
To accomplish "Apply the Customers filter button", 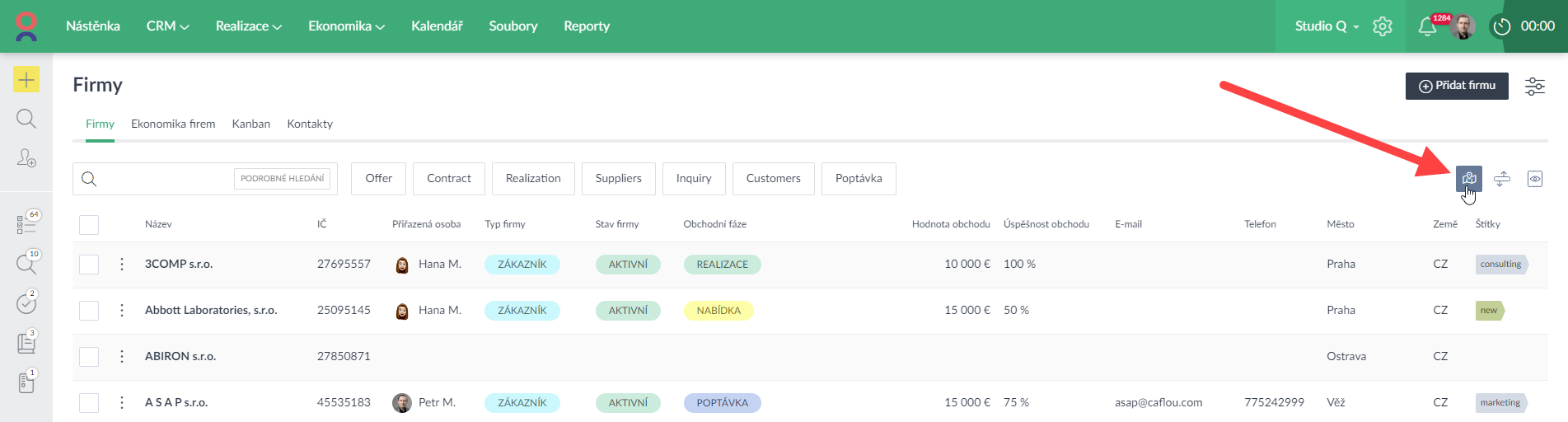I will (x=773, y=179).
